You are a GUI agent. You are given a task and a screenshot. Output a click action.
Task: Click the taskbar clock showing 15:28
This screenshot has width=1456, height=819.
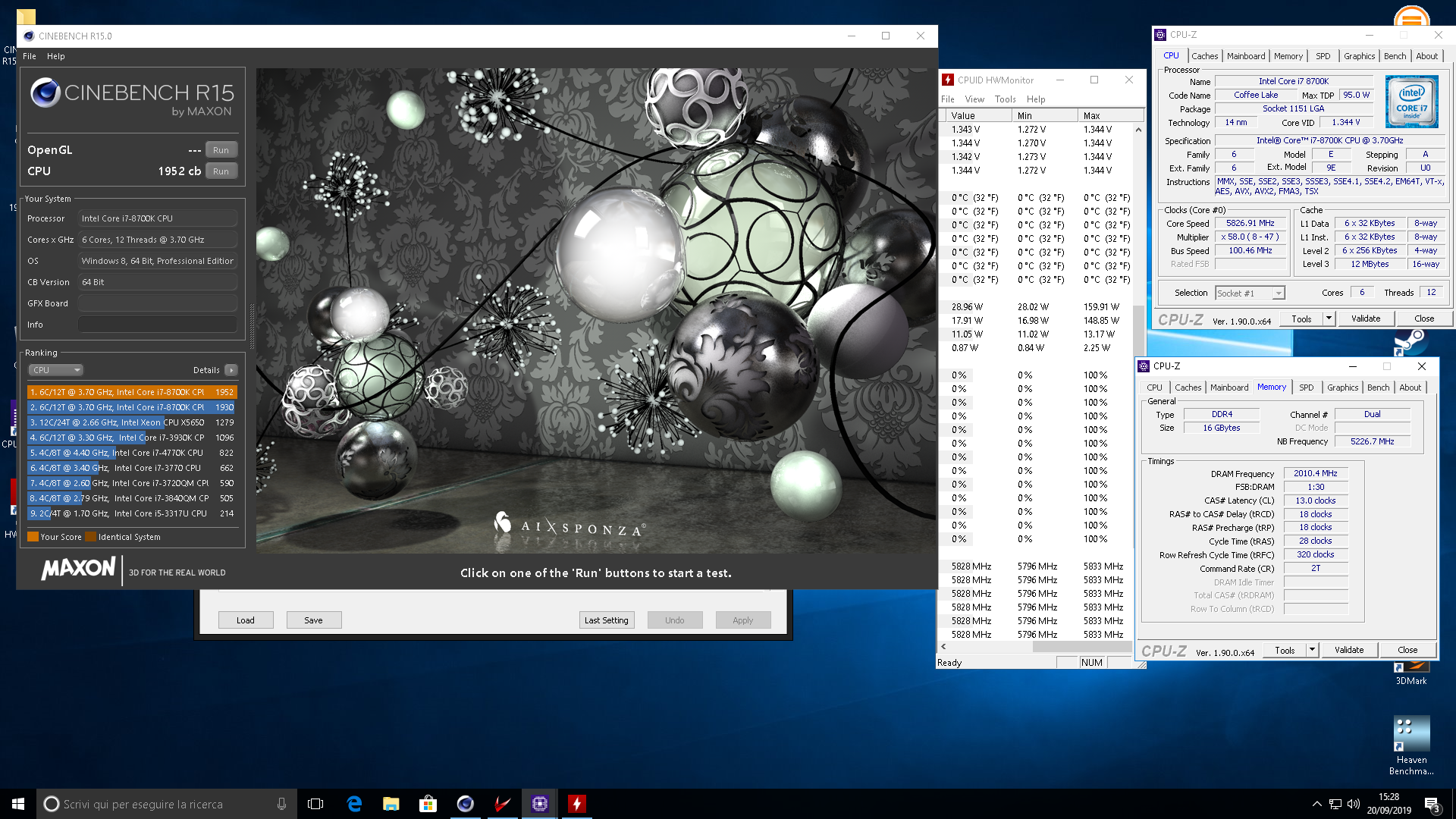click(1389, 804)
